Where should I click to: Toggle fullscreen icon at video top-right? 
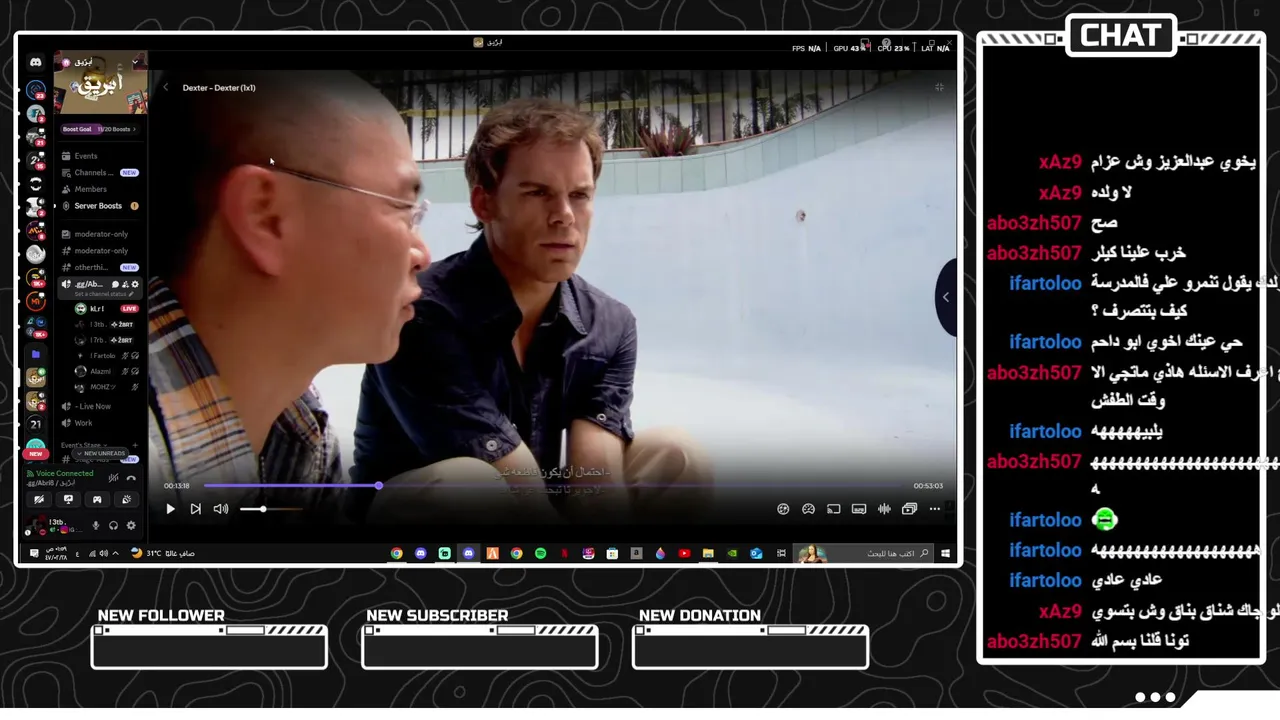pos(939,87)
